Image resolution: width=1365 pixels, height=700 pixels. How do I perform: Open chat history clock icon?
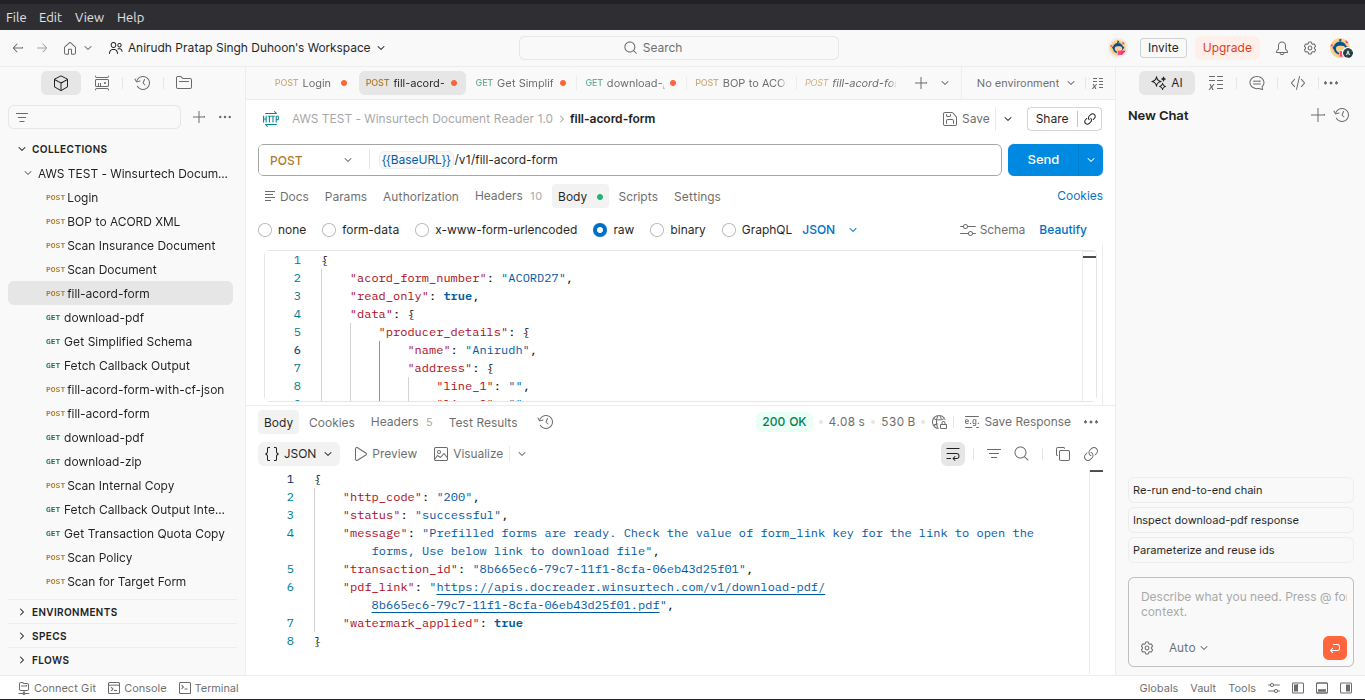(1342, 115)
